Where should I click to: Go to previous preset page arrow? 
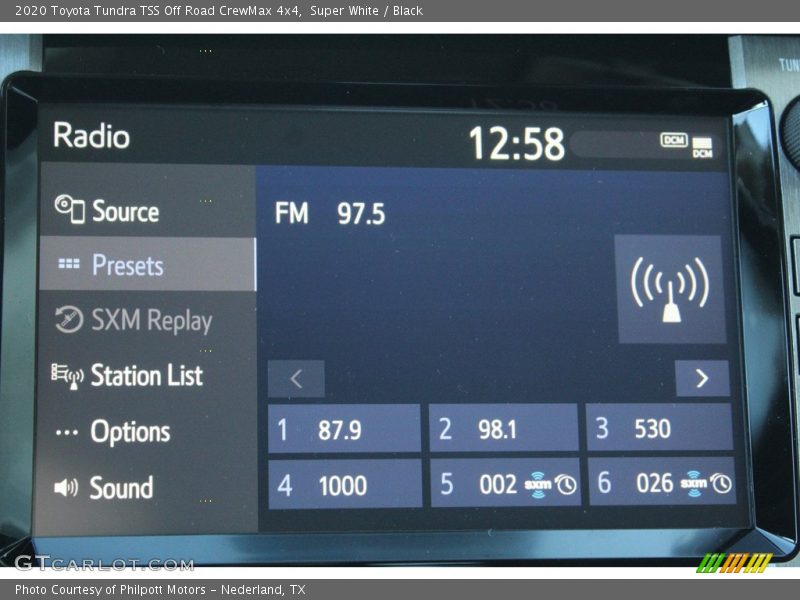click(x=296, y=379)
